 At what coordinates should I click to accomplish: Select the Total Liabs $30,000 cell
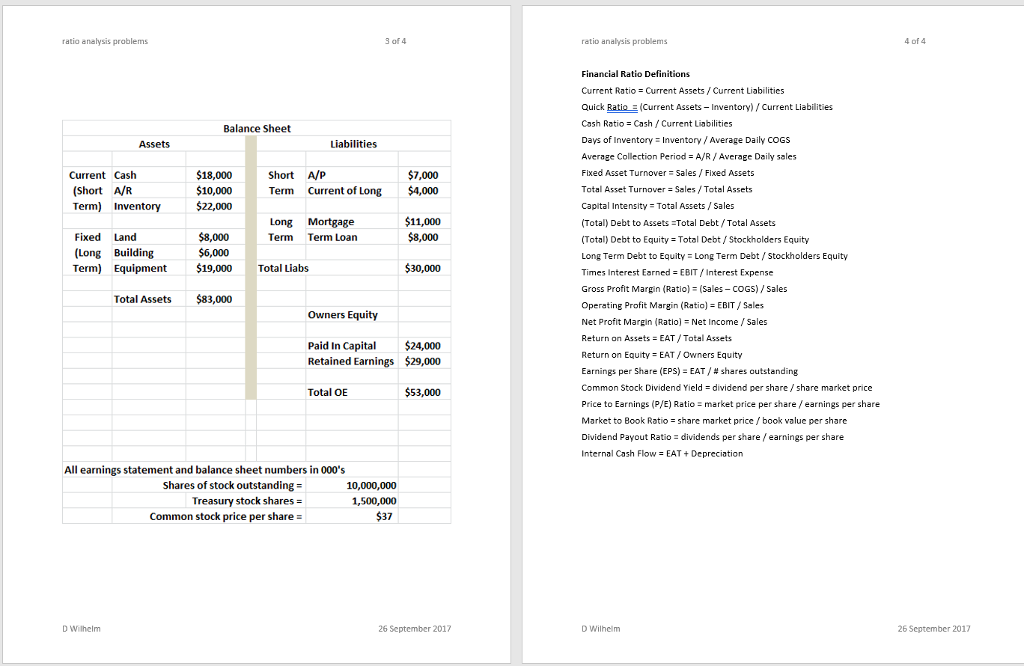click(x=423, y=267)
